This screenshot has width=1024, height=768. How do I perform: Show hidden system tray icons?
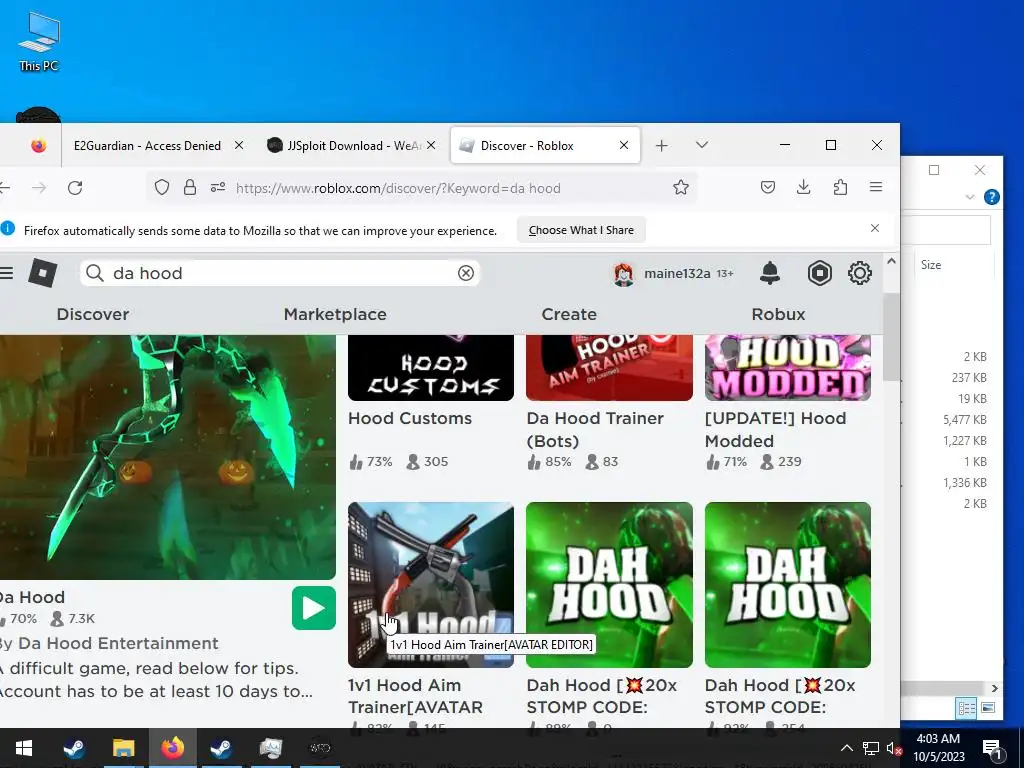(x=846, y=748)
